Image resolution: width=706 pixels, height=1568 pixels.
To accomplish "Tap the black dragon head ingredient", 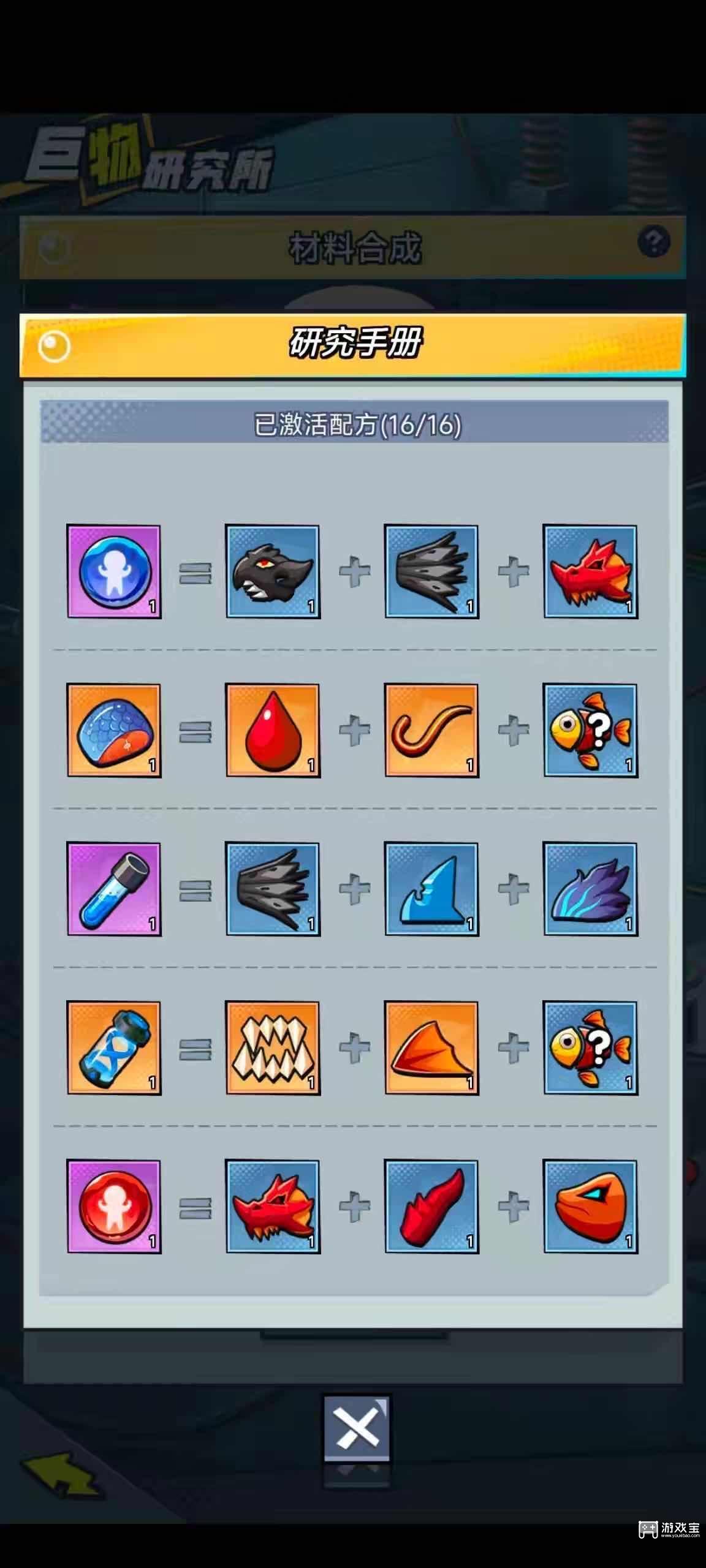I will 273,571.
